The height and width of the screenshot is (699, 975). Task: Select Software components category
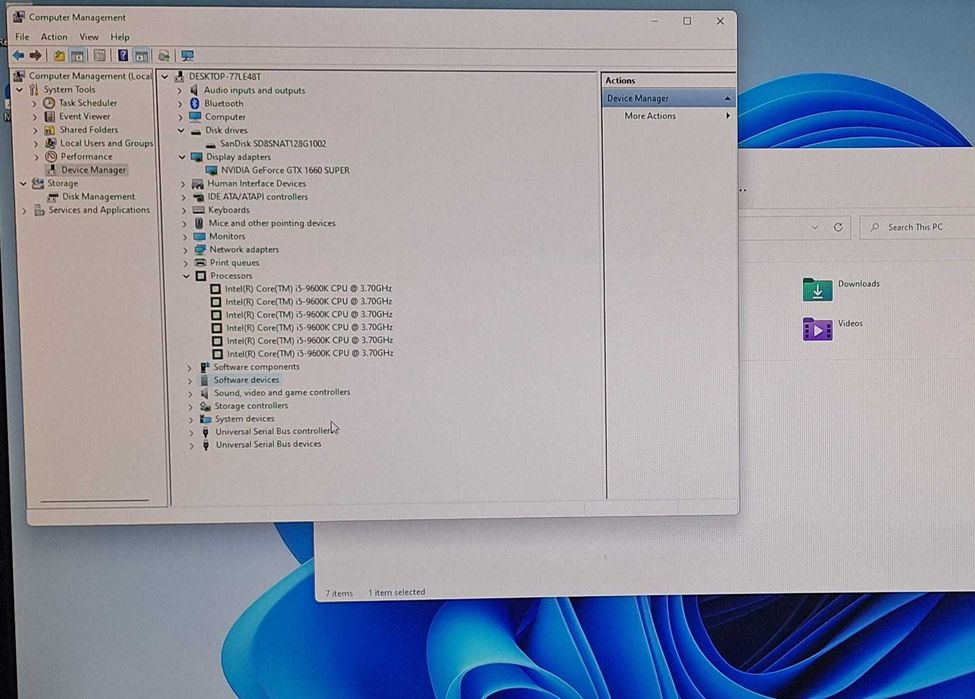point(256,366)
